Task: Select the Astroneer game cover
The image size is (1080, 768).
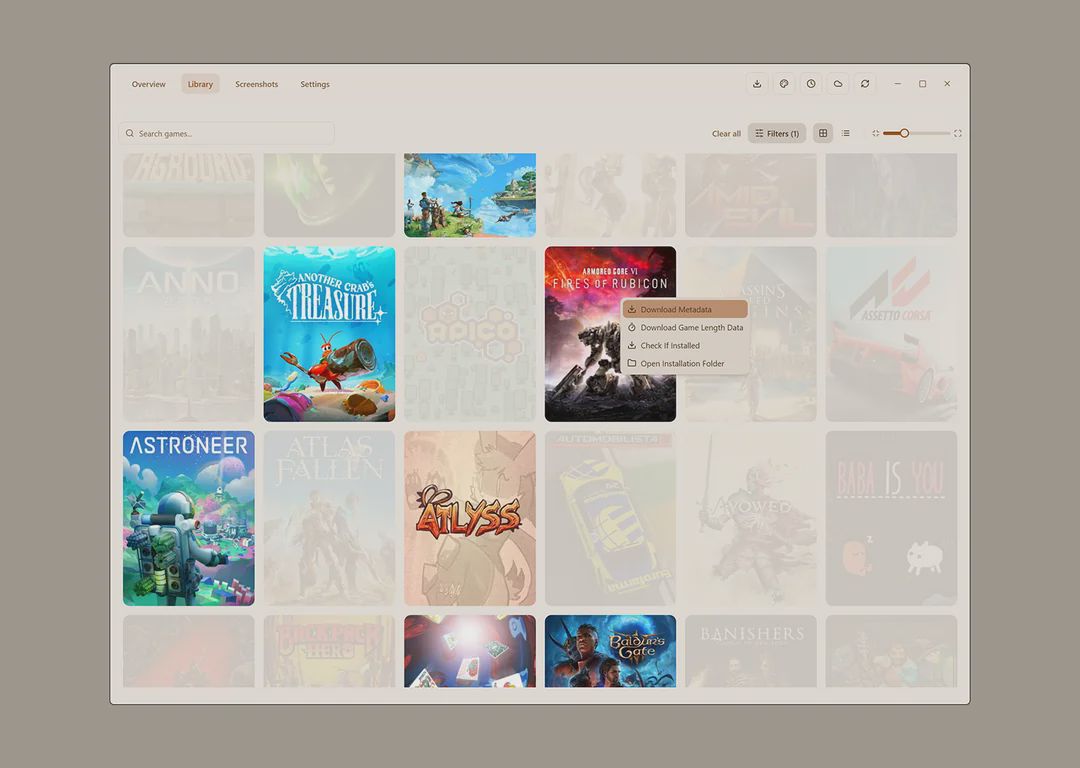Action: pos(189,518)
